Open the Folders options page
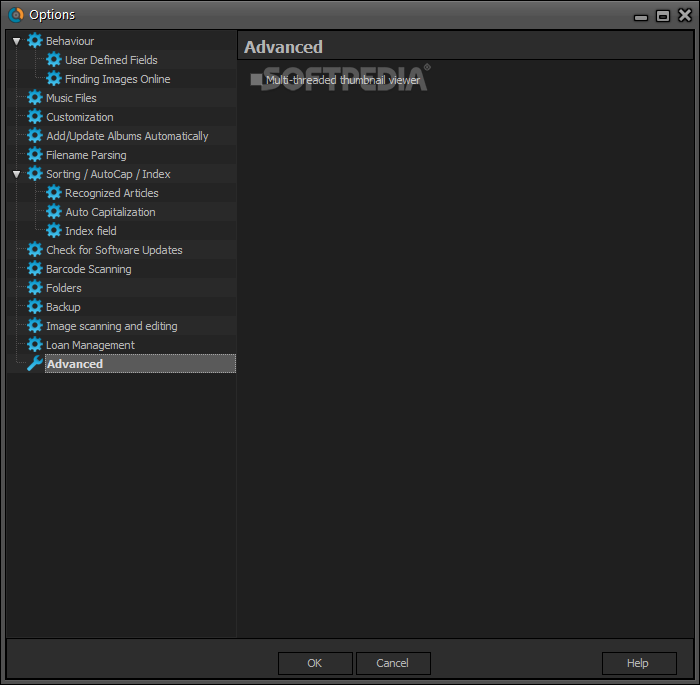Image resolution: width=700 pixels, height=685 pixels. click(64, 288)
